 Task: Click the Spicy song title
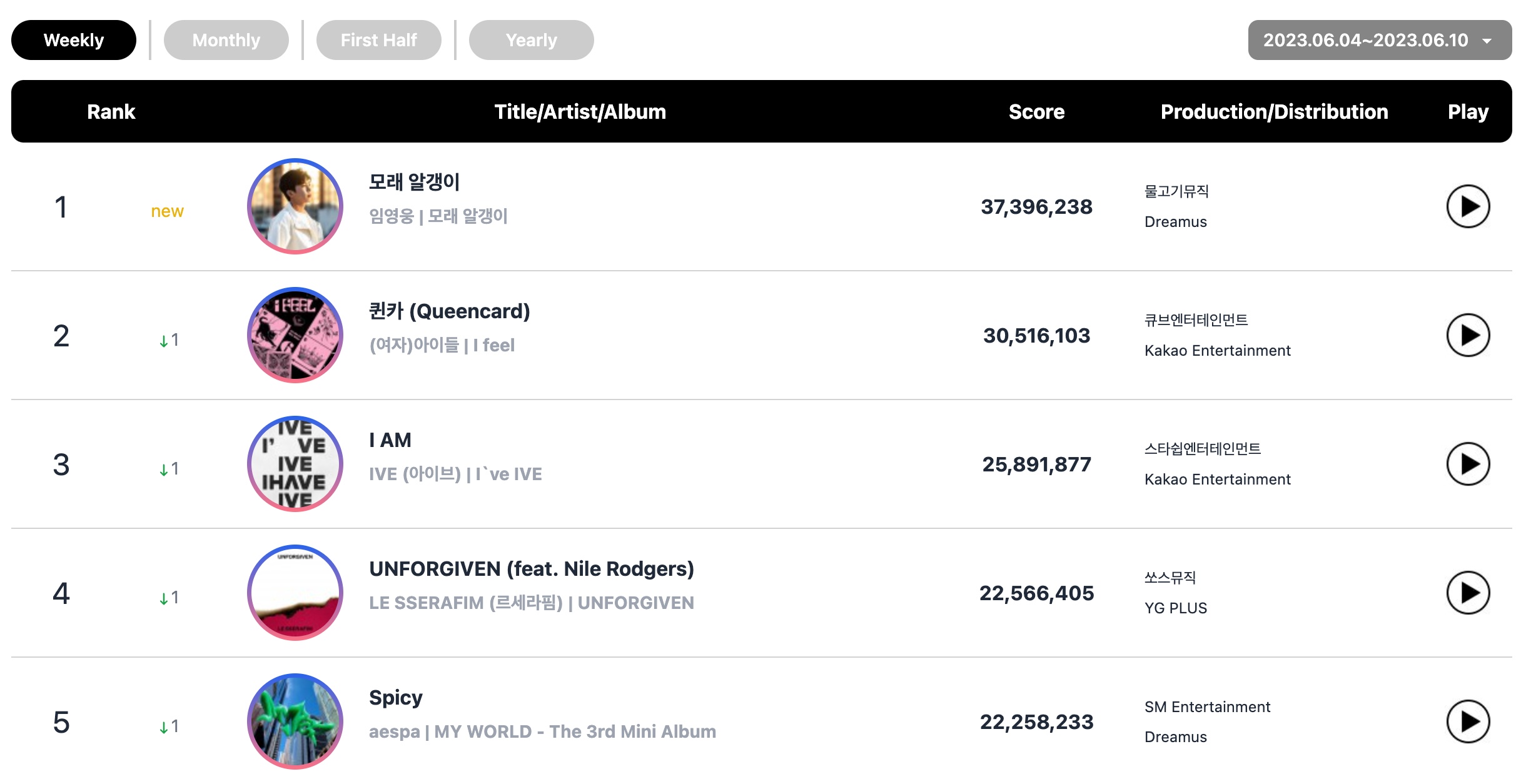pos(396,698)
